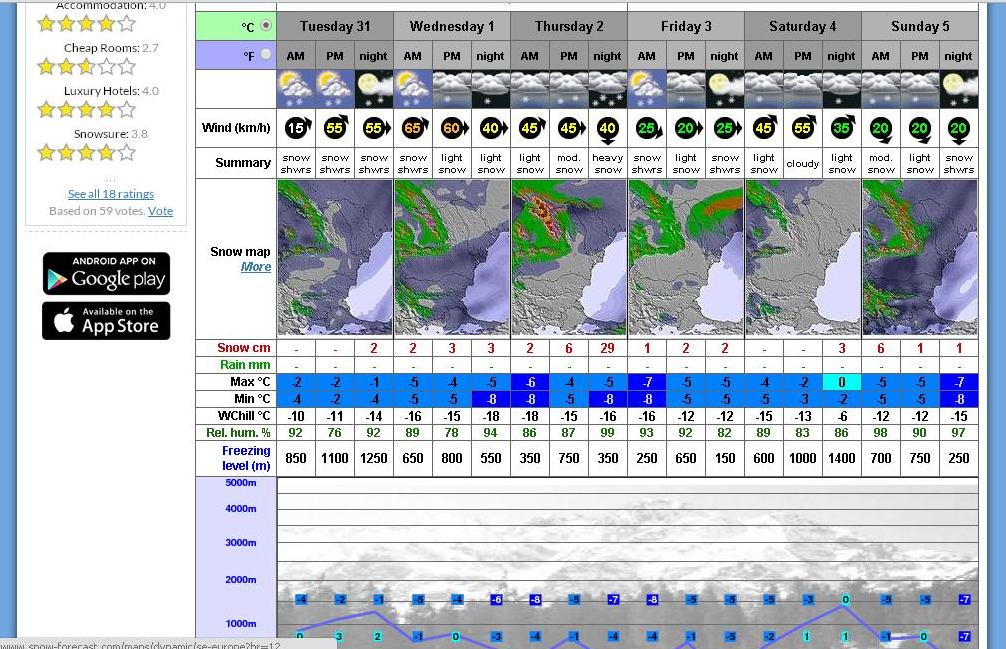Click the Freezing level (m) label
The height and width of the screenshot is (649, 1006).
coord(246,458)
